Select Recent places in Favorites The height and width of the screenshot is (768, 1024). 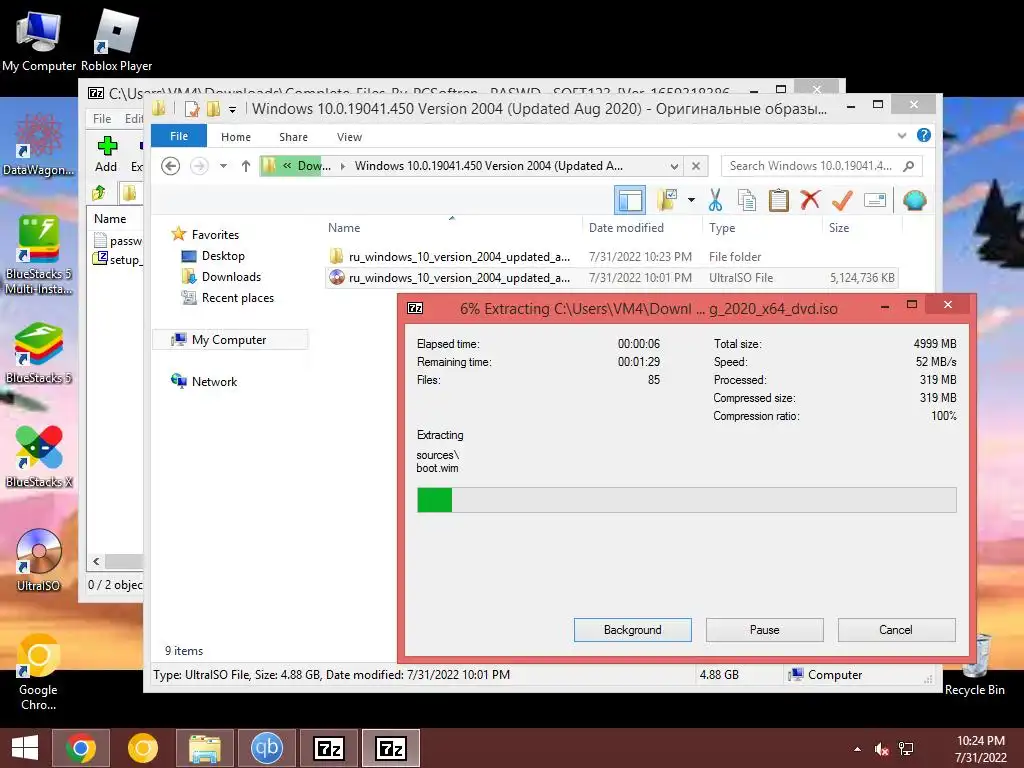238,298
